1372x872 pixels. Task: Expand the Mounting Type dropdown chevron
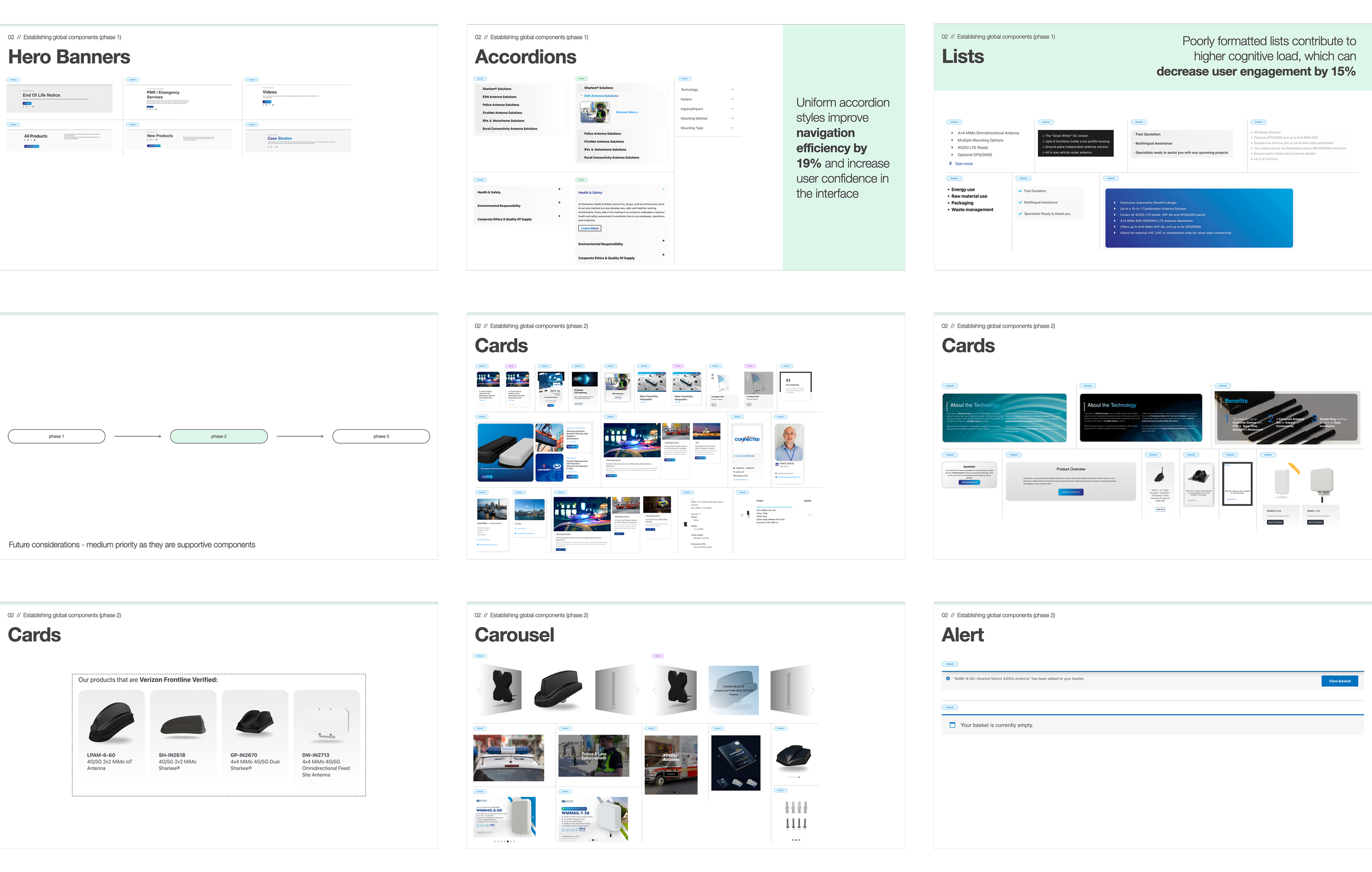coord(732,128)
